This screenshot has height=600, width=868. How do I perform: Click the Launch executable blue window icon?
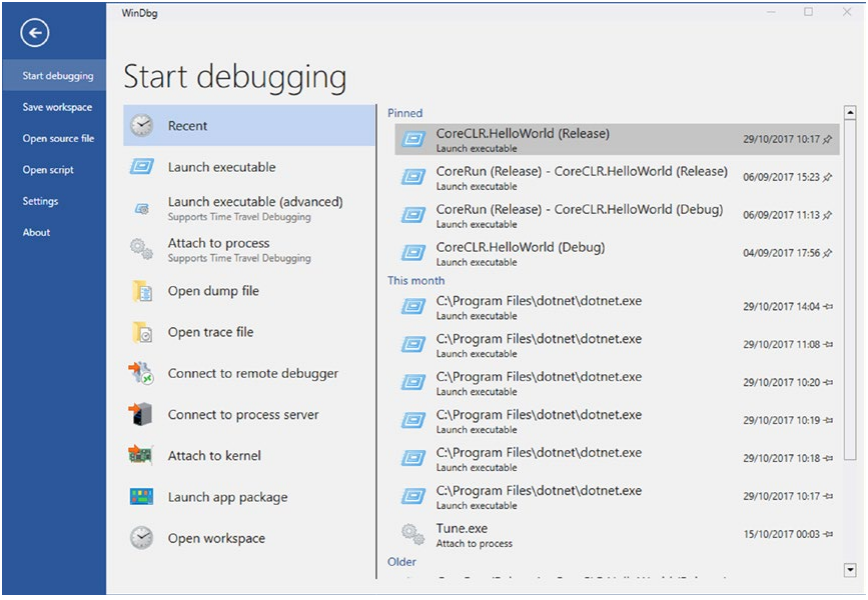(x=142, y=166)
